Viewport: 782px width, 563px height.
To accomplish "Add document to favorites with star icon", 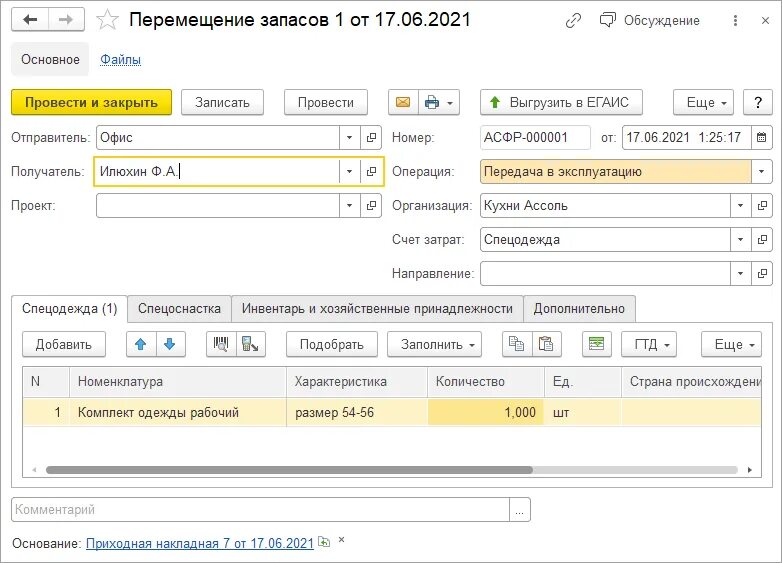I will (107, 20).
